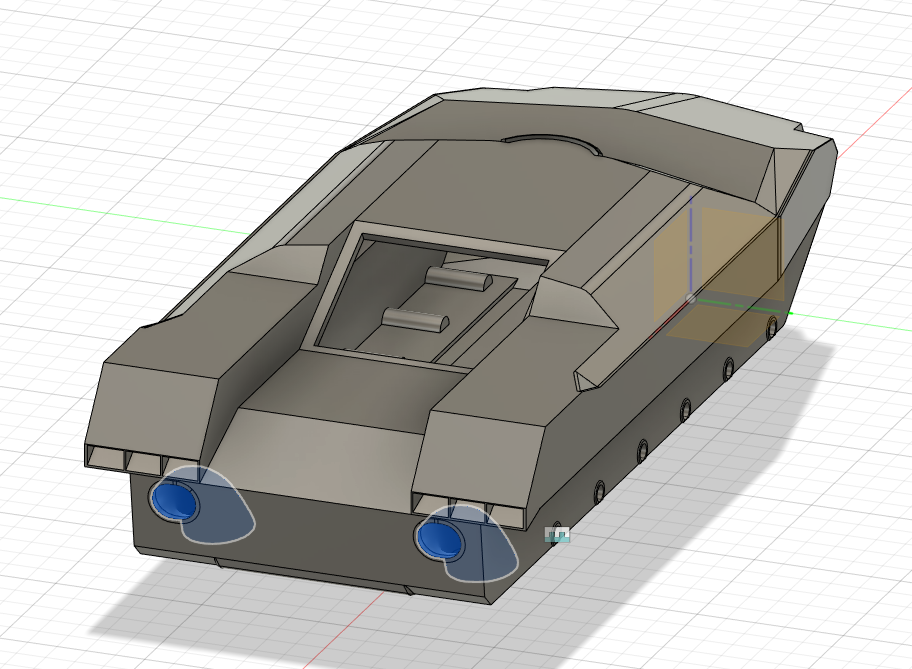Click the curved arc edge on the roof

click(x=550, y=139)
